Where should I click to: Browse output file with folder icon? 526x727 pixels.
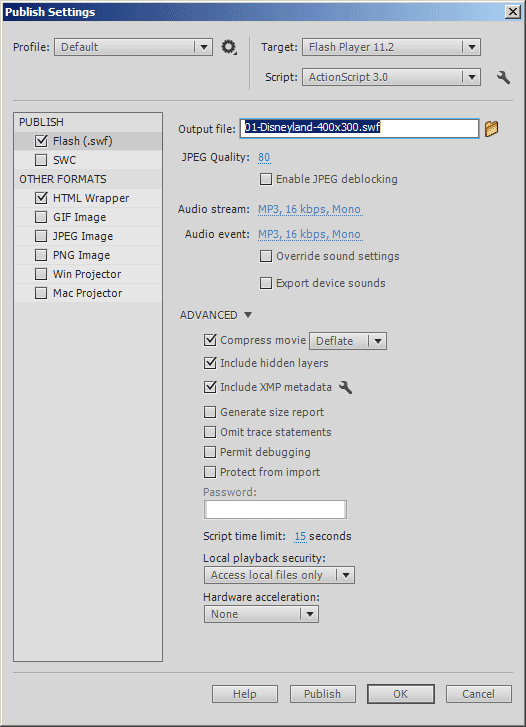491,128
